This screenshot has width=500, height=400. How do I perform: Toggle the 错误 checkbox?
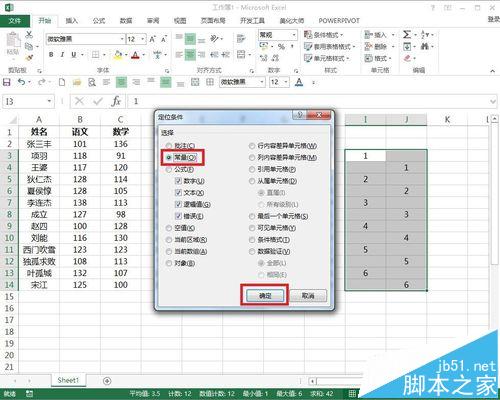coord(189,216)
